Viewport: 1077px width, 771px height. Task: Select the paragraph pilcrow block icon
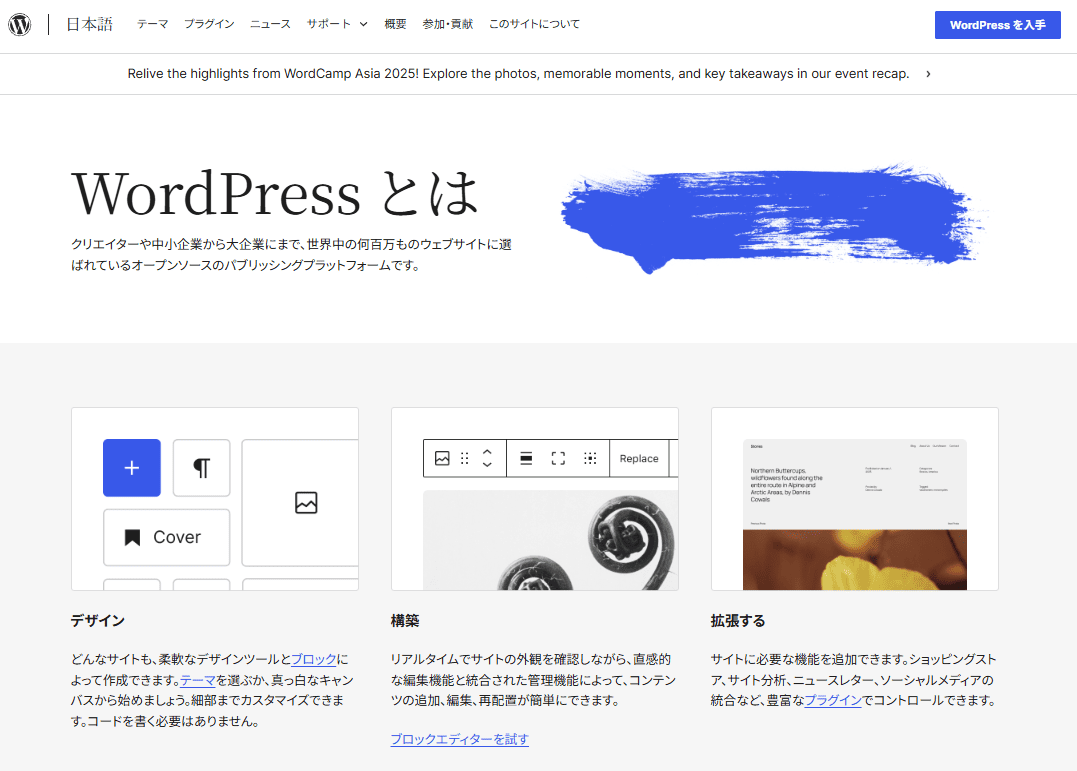coord(201,468)
